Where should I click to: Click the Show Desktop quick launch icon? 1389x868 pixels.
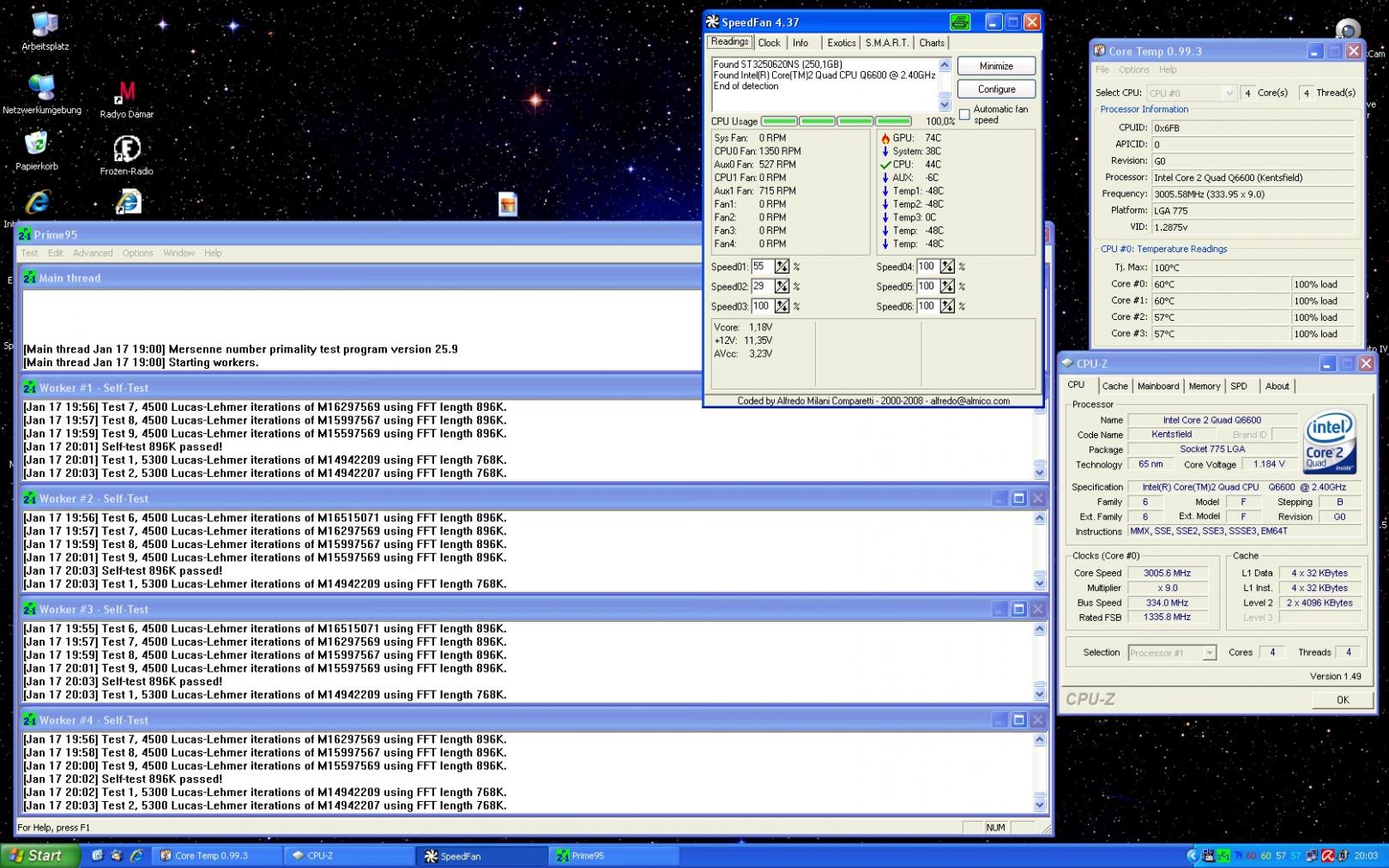tap(97, 856)
